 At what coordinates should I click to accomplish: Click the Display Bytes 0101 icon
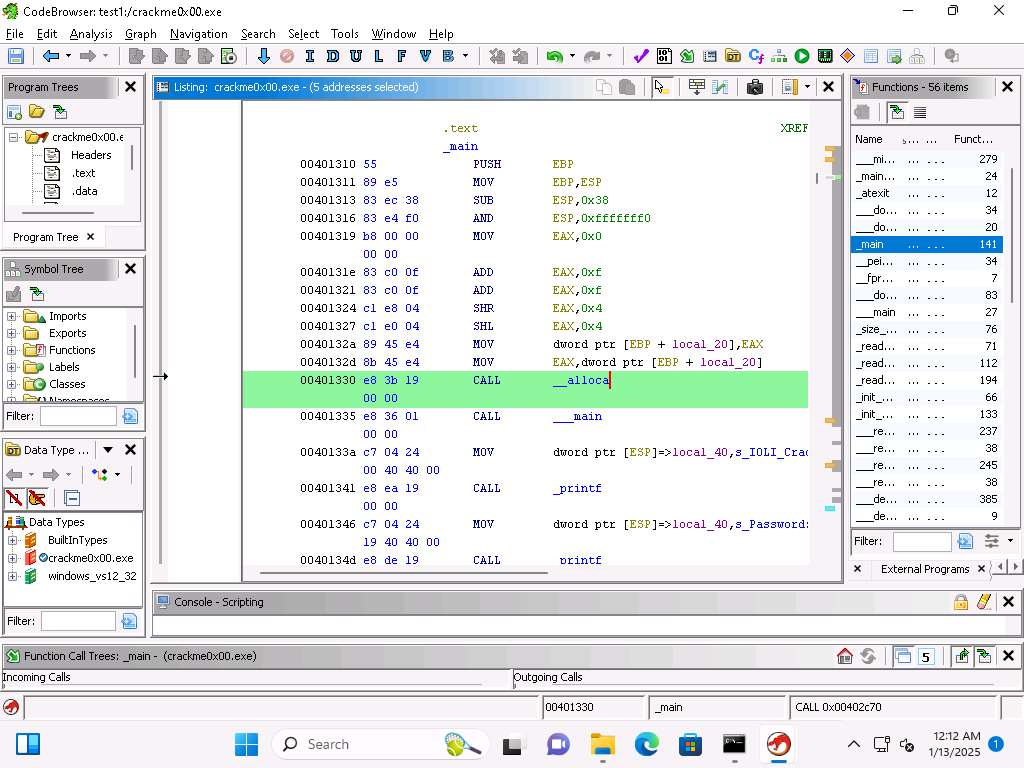tap(664, 56)
